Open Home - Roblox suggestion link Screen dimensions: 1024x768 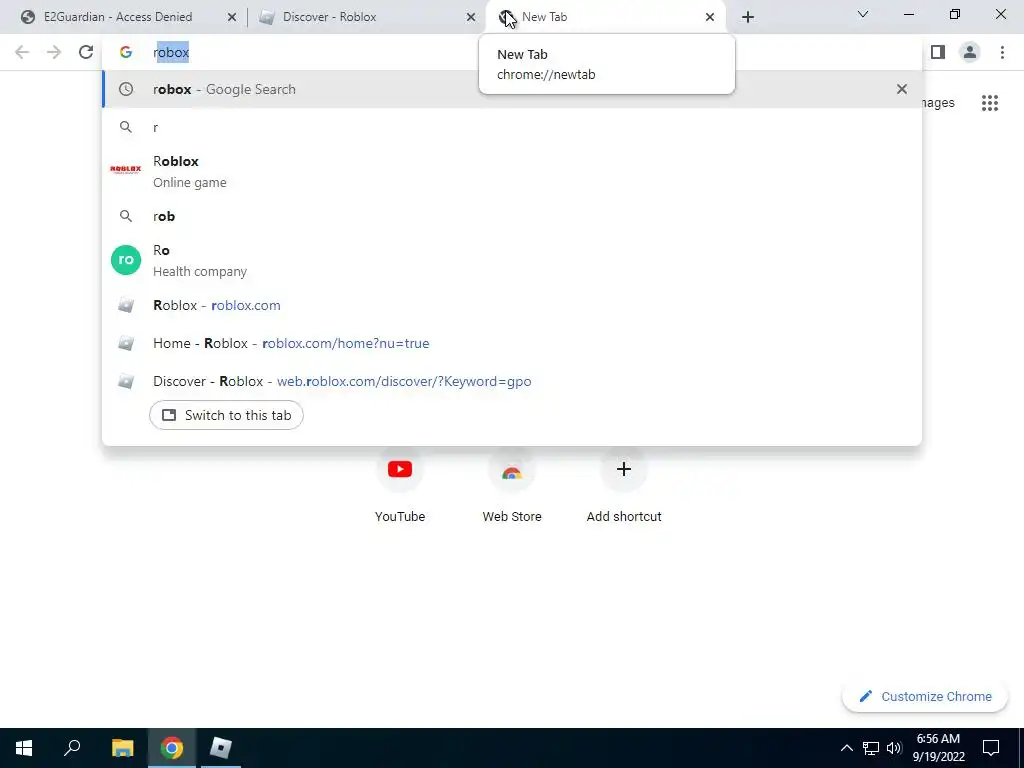coord(511,343)
